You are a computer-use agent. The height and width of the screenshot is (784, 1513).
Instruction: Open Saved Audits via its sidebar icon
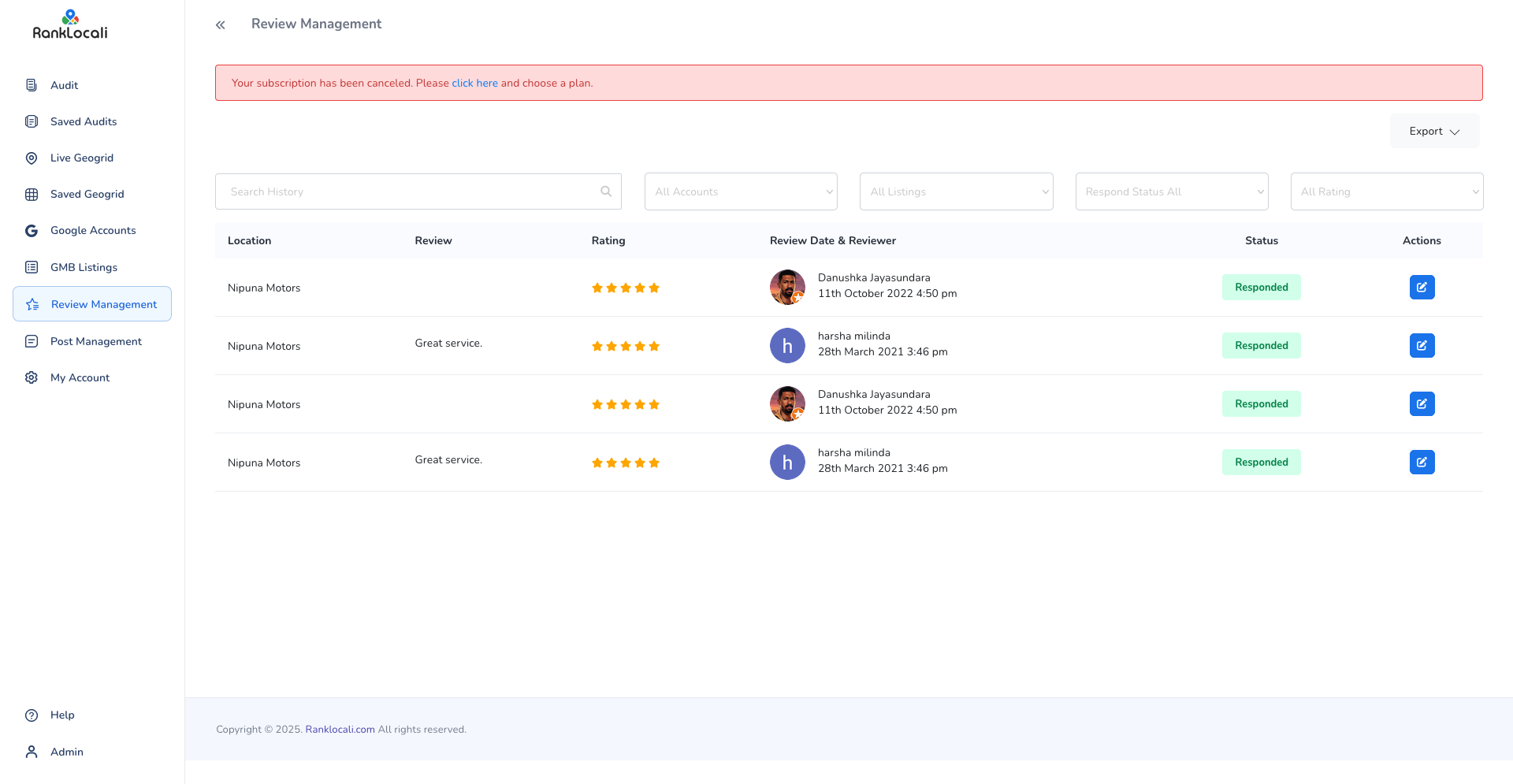[x=31, y=121]
